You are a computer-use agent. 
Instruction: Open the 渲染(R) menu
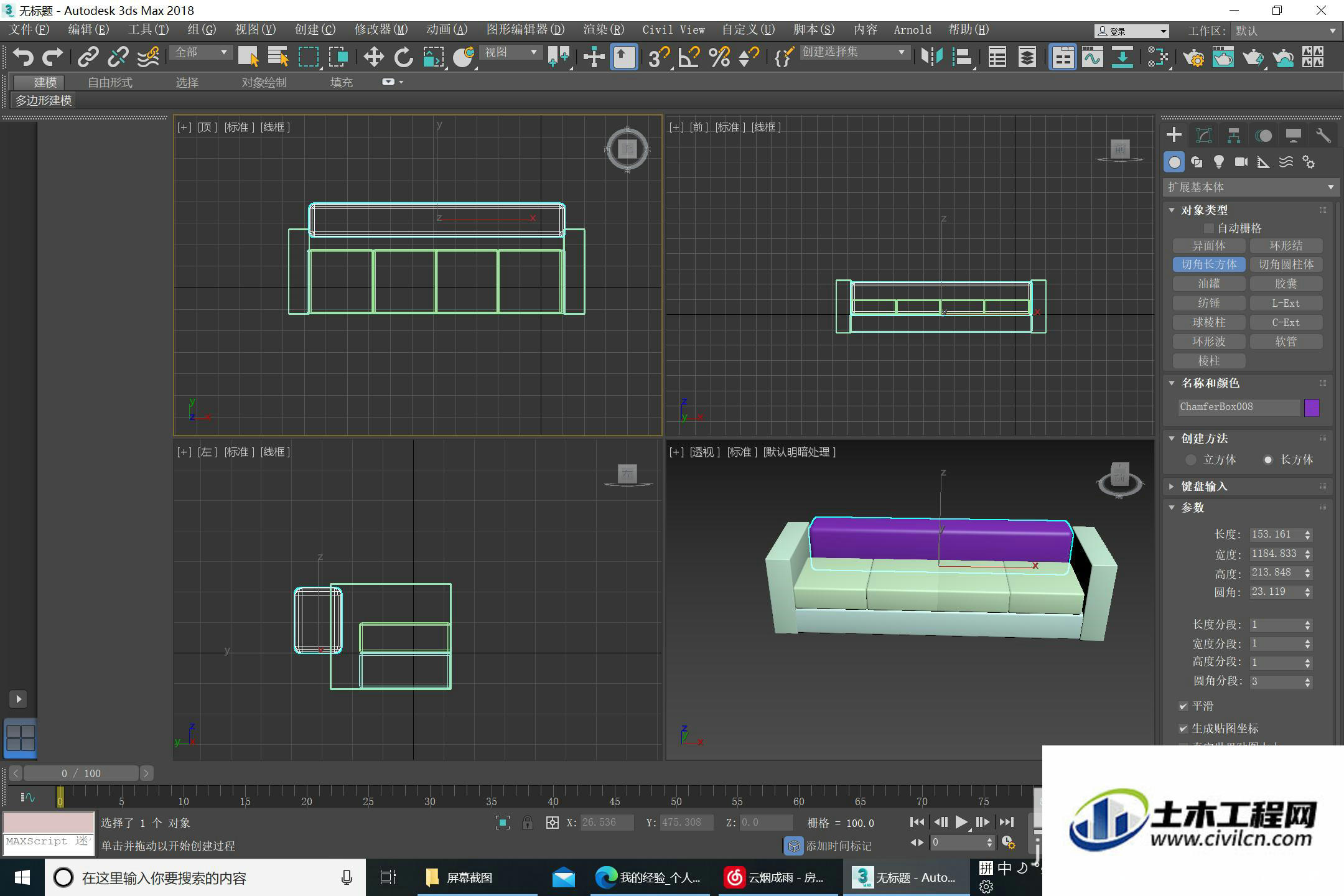pyautogui.click(x=604, y=30)
